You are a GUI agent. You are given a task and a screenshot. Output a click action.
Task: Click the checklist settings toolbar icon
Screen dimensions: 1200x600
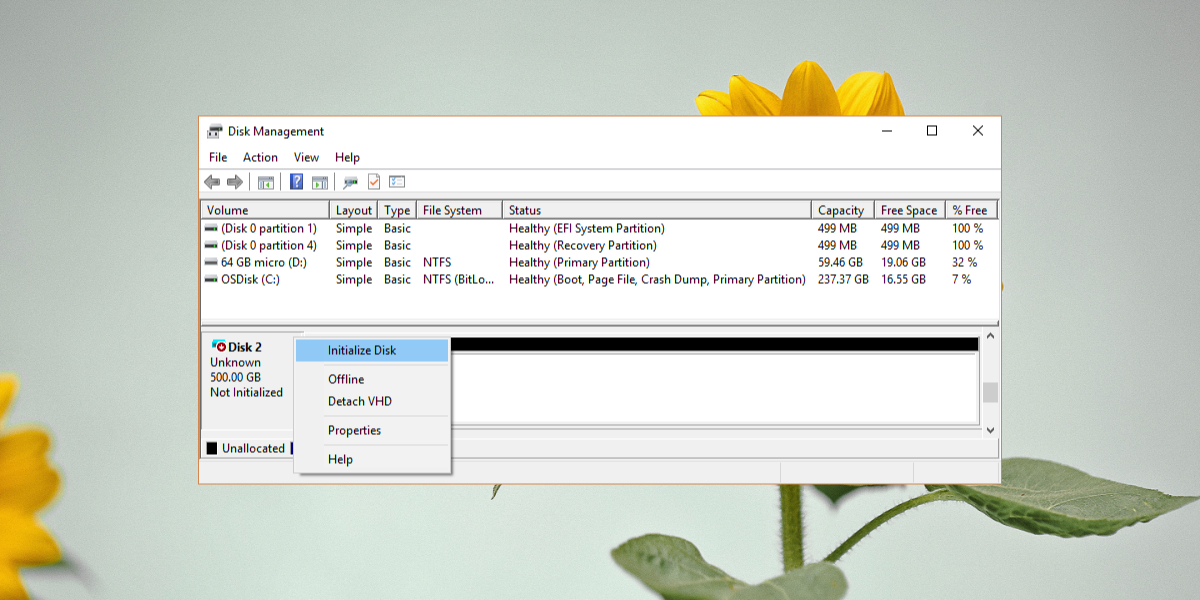397,182
